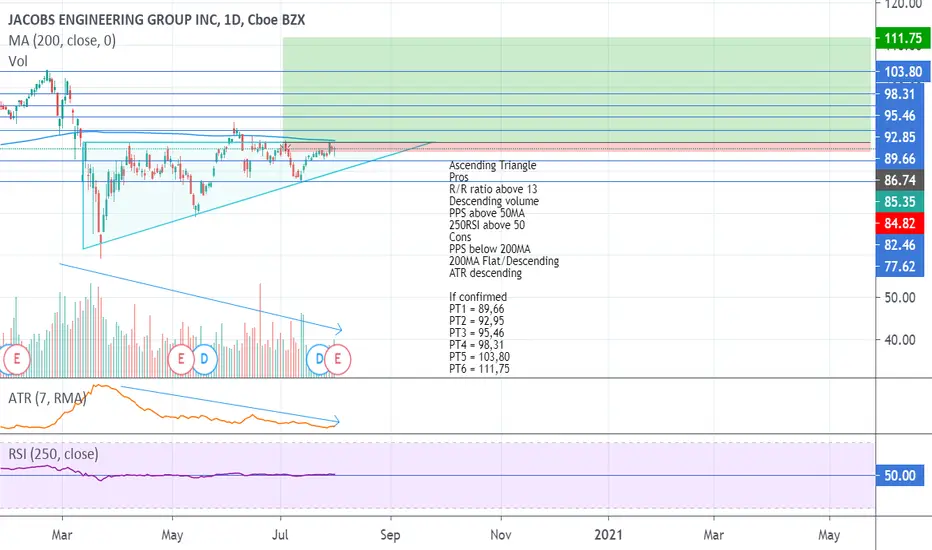Click the 89.66 price level label
Image resolution: width=932 pixels, height=550 pixels.
click(899, 158)
